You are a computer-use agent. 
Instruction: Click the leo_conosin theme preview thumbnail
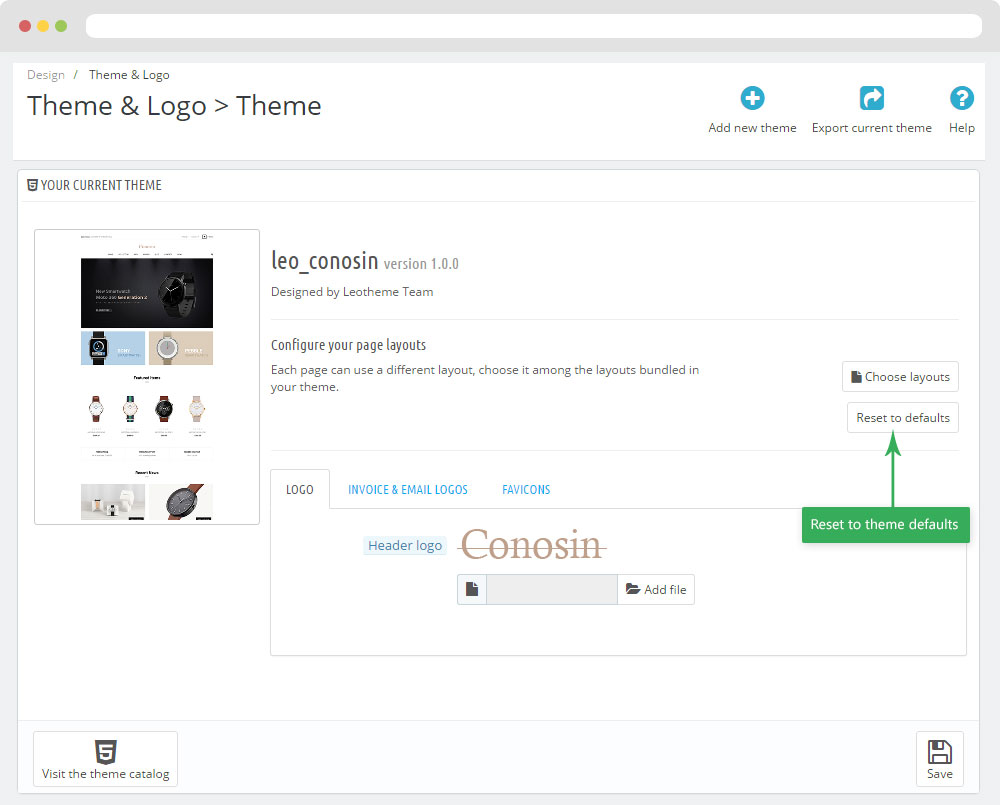147,377
